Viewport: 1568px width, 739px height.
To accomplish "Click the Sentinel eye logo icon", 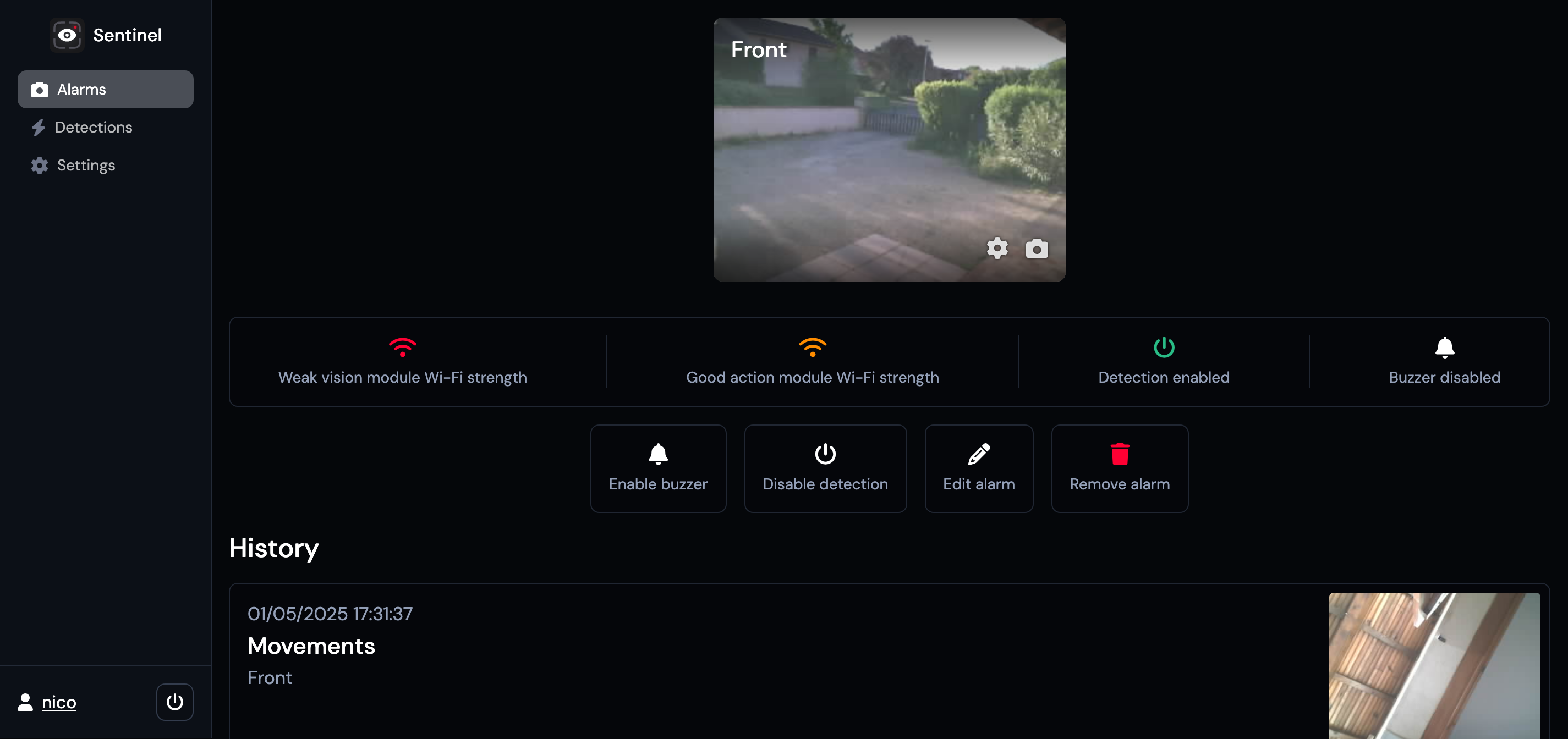I will 67,35.
